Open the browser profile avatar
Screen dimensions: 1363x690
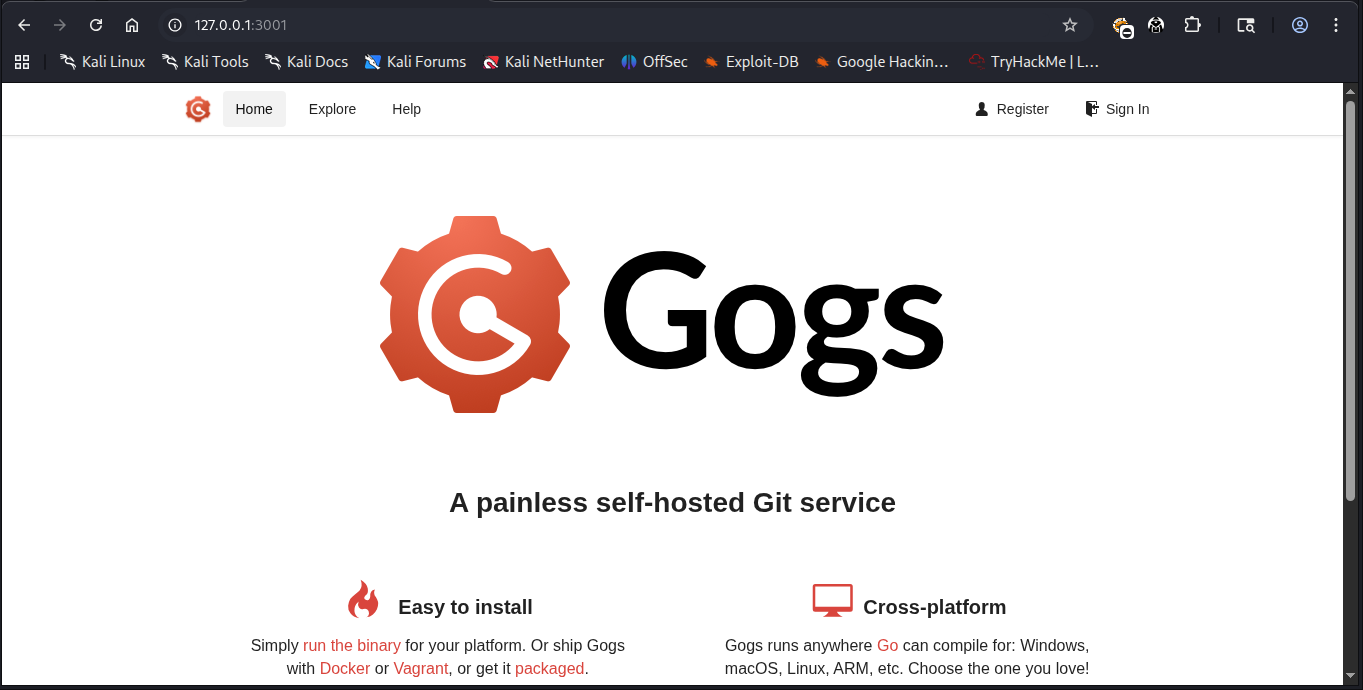[x=1300, y=25]
